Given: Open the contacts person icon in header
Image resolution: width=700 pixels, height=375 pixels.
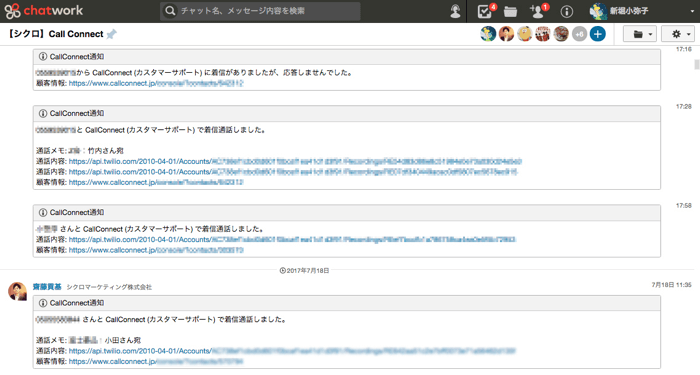Looking at the screenshot, I should tap(455, 11).
